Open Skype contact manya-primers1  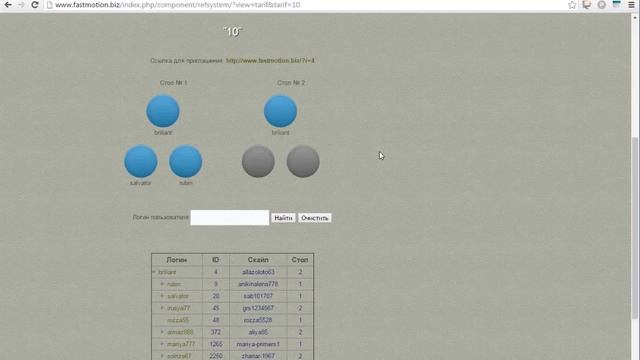pos(258,344)
